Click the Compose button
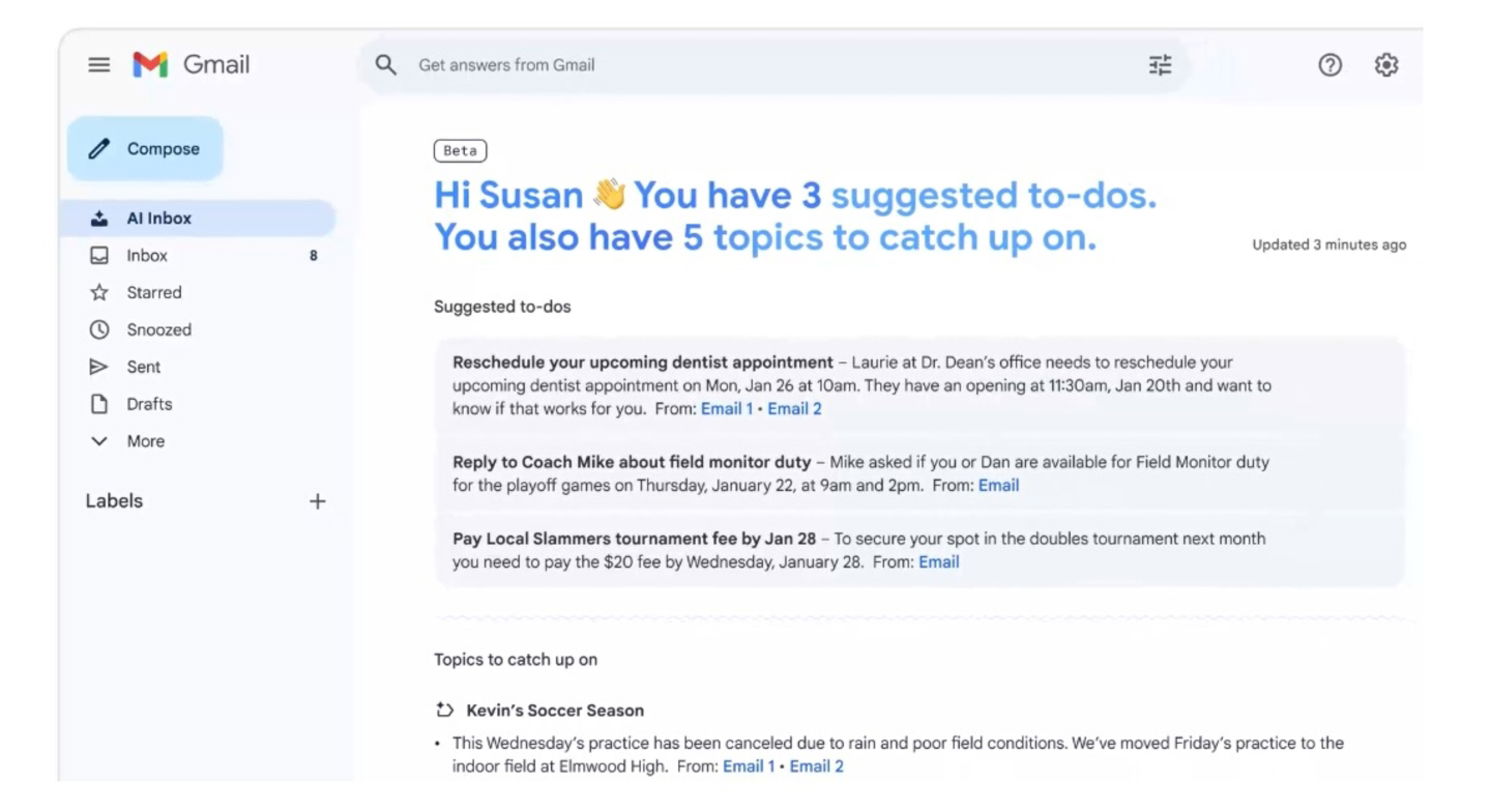Screen dimensions: 1491x810 coord(144,148)
